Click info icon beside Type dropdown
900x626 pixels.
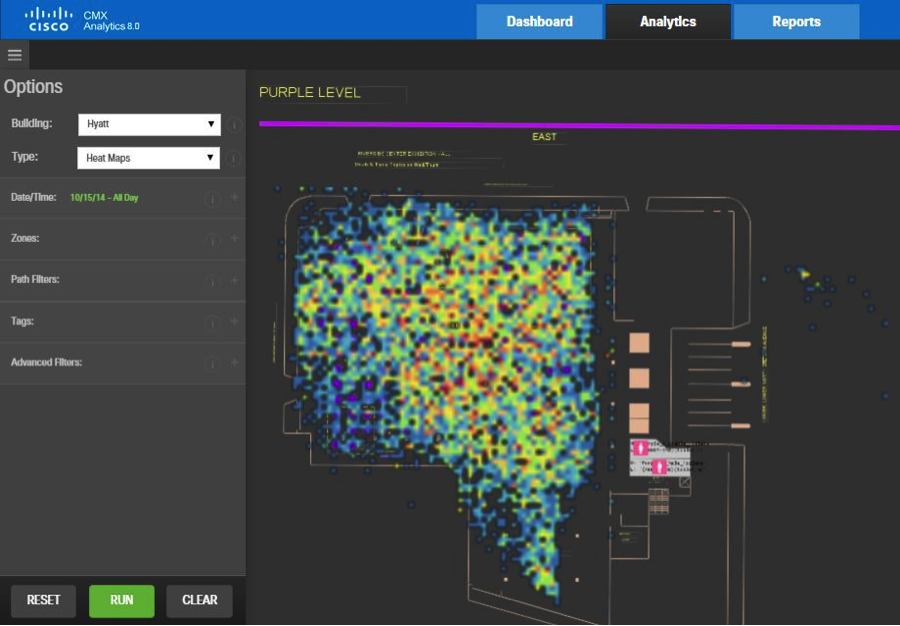tap(234, 158)
